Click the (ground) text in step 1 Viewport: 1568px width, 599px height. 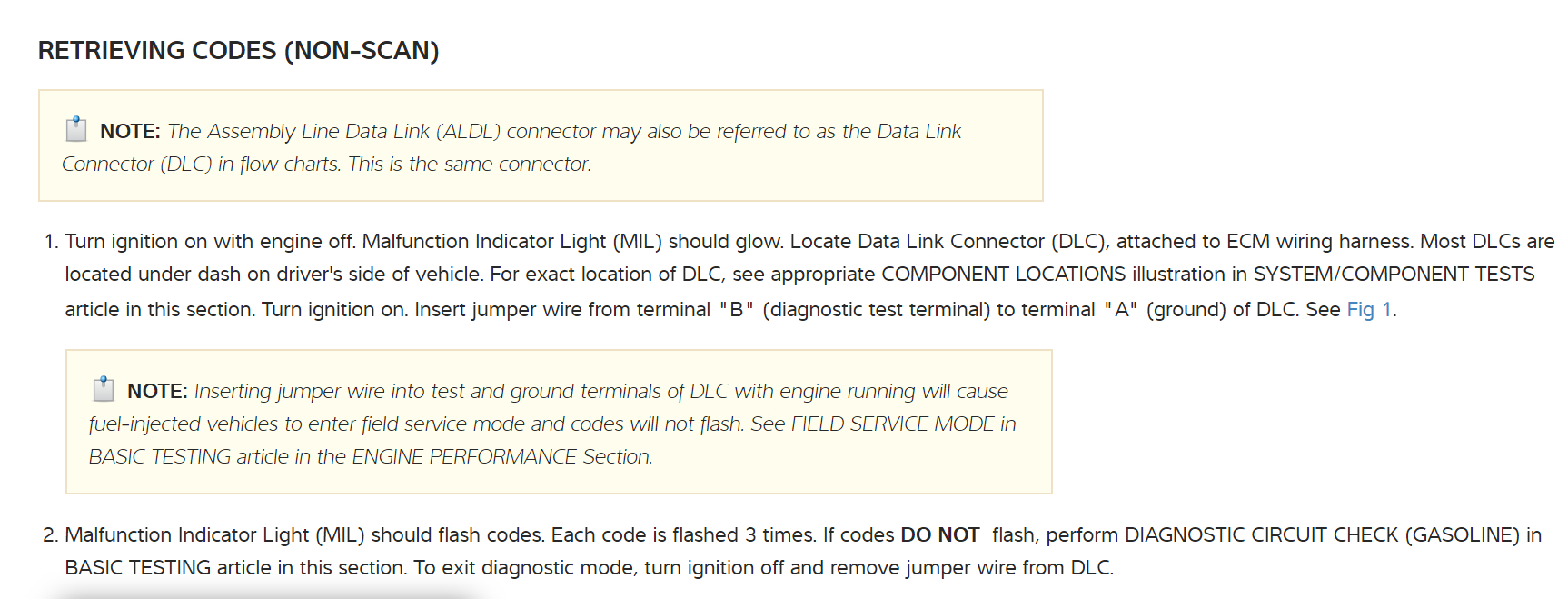click(1186, 310)
